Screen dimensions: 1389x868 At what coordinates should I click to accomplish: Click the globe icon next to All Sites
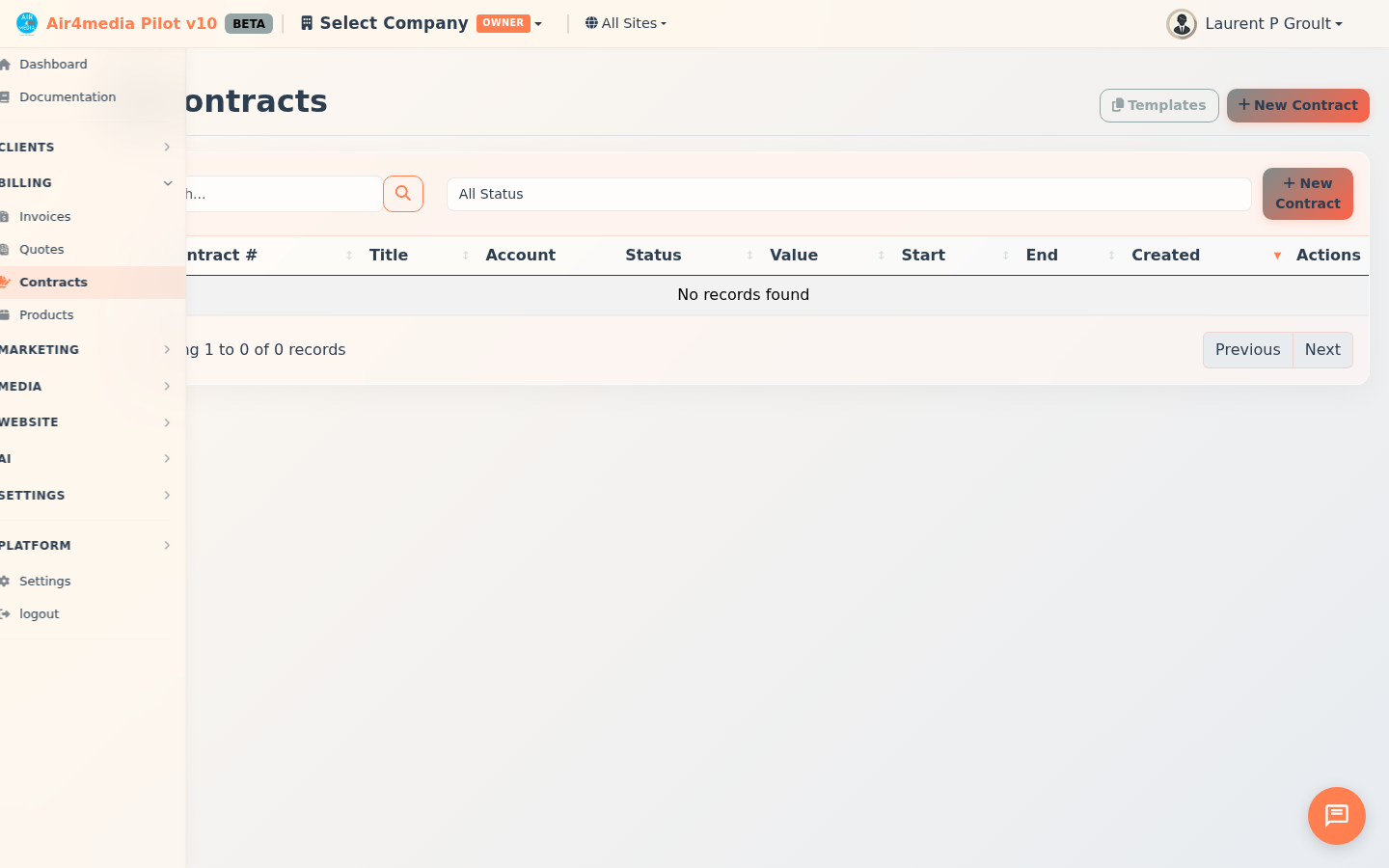(591, 23)
